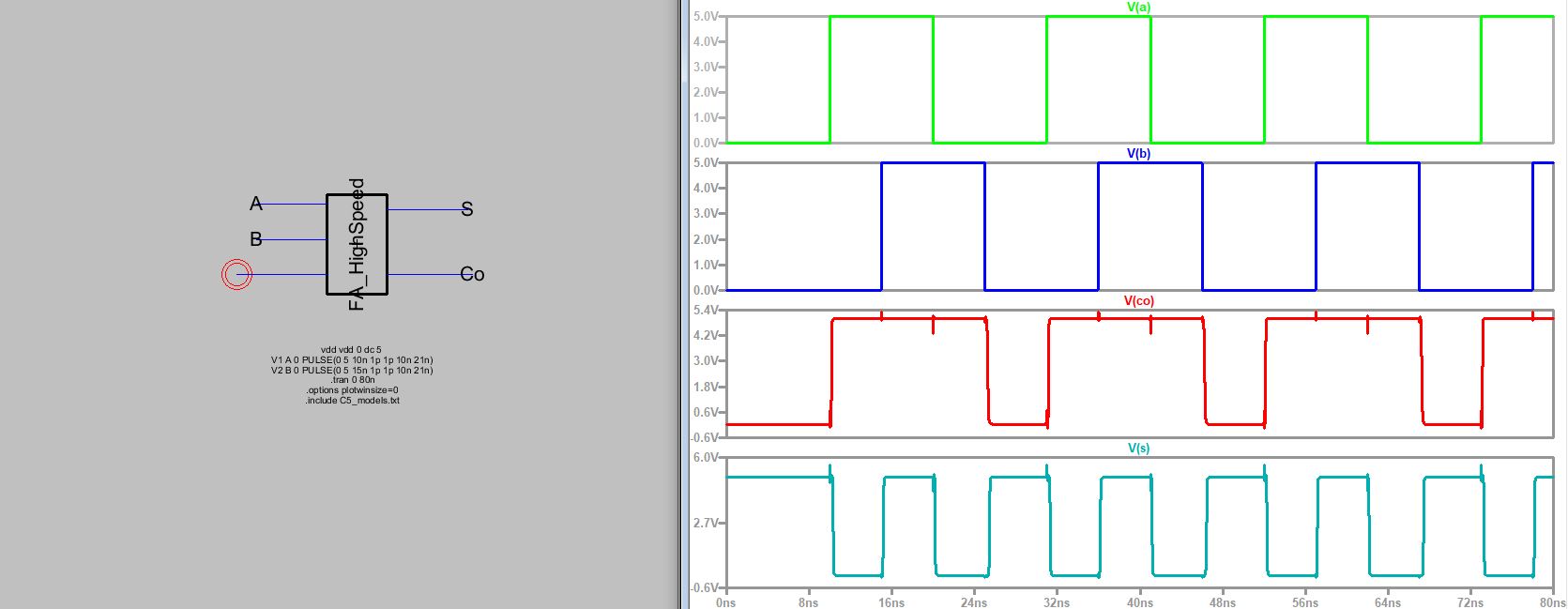Click the vdd vdd 0 dc 5 directive

(x=351, y=349)
